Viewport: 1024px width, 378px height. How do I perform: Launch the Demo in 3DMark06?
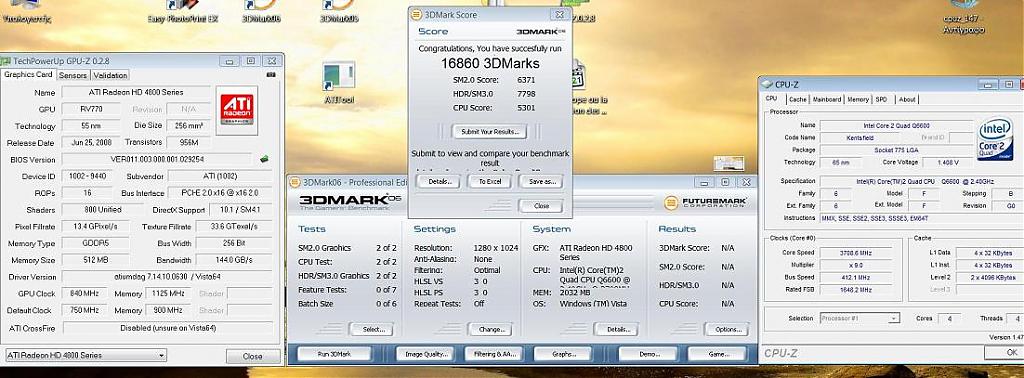pyautogui.click(x=648, y=354)
